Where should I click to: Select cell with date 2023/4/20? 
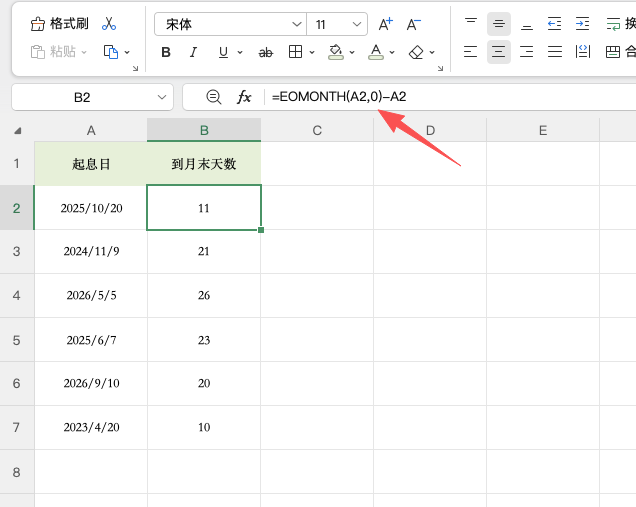(x=91, y=428)
